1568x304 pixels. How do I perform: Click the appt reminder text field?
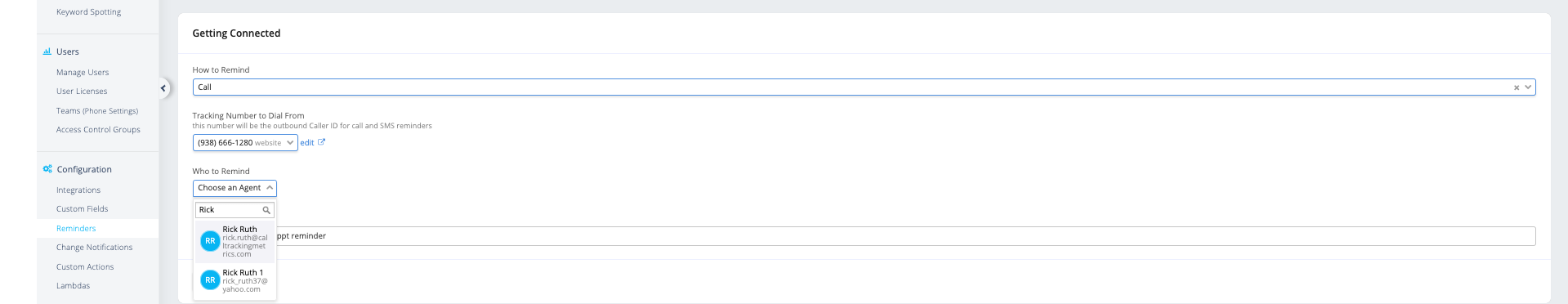coord(905,236)
